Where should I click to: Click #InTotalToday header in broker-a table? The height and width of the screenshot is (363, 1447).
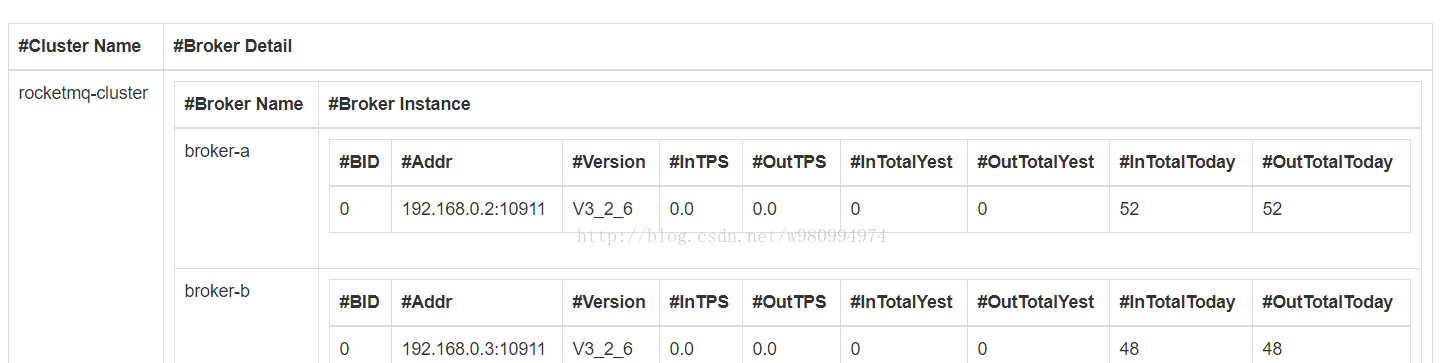click(x=1177, y=162)
